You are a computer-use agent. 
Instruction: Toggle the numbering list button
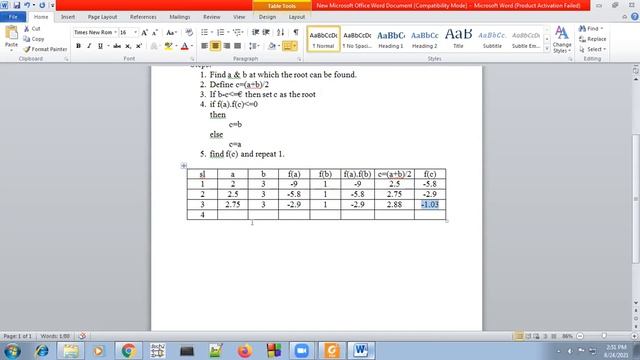pos(221,32)
